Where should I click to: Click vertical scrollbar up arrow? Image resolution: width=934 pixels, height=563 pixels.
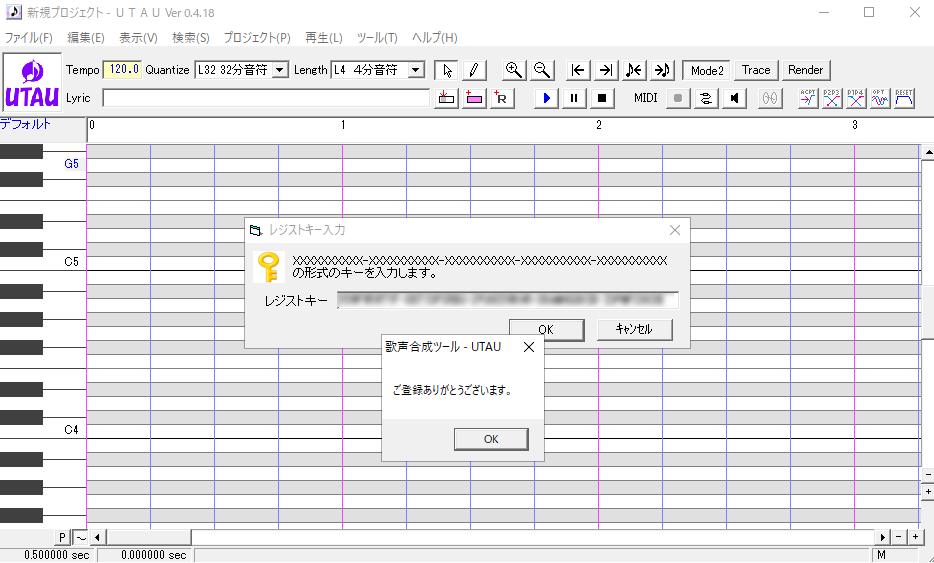click(928, 153)
